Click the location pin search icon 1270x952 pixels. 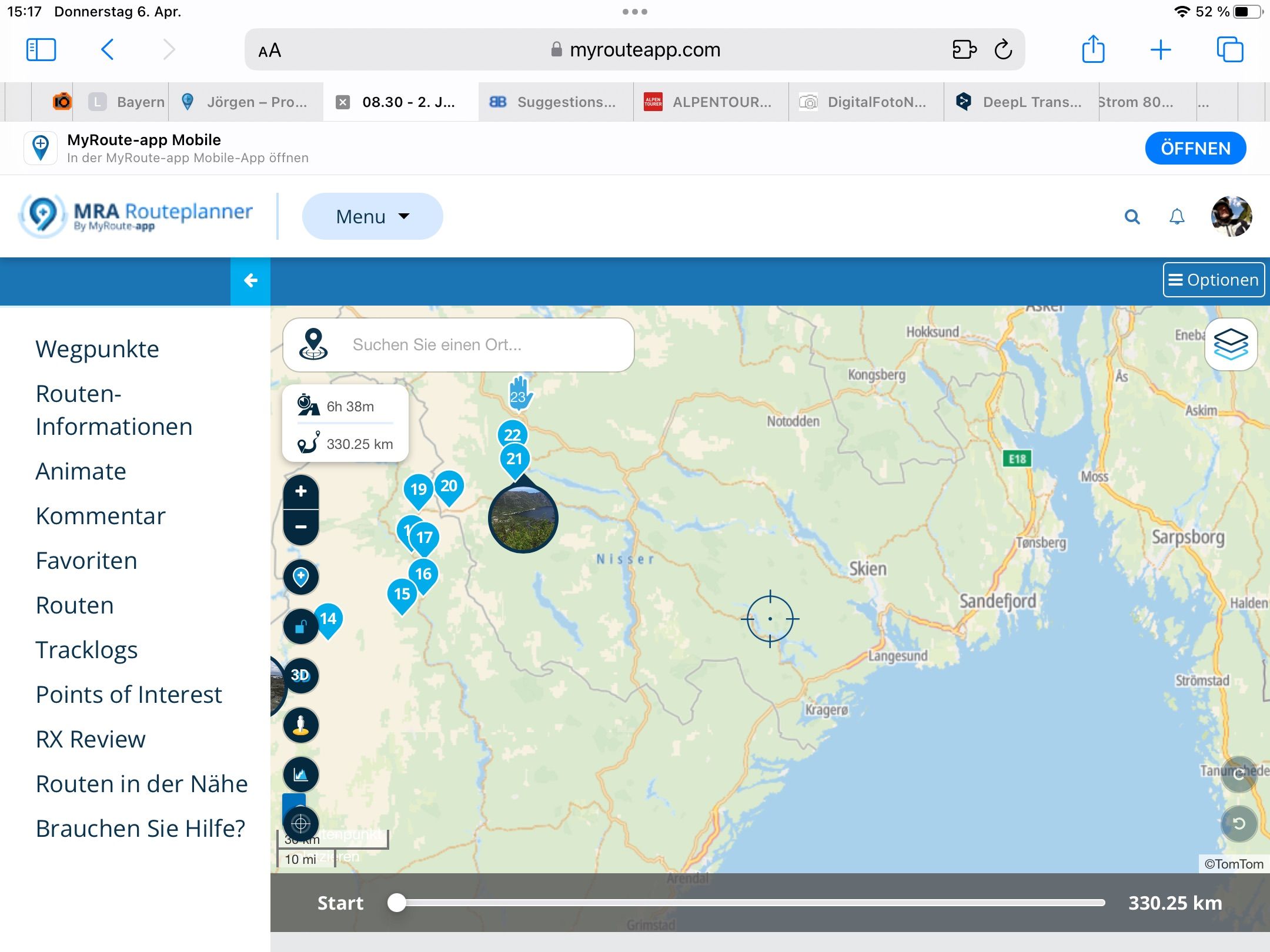(313, 344)
